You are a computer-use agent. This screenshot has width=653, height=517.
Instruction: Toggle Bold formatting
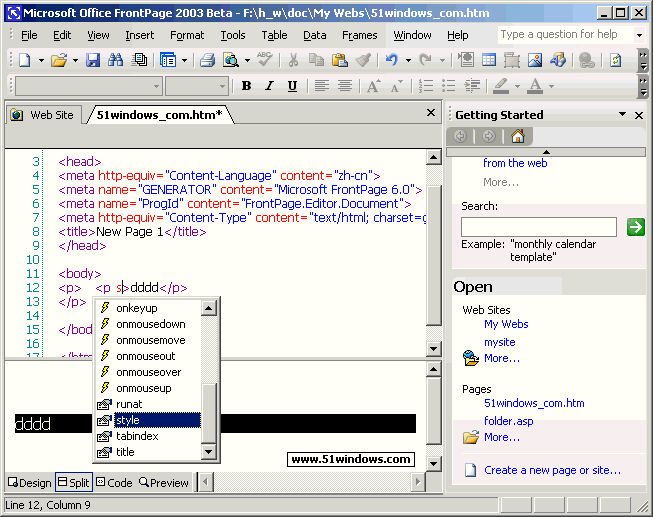246,86
